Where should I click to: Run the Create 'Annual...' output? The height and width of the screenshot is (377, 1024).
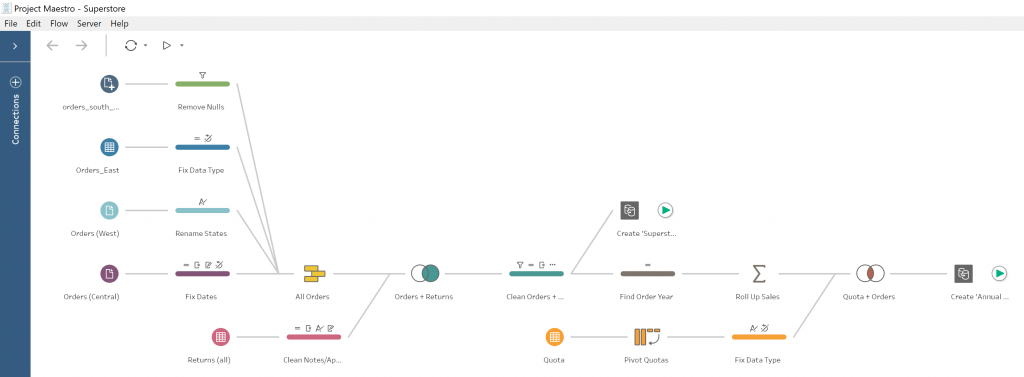click(x=999, y=274)
